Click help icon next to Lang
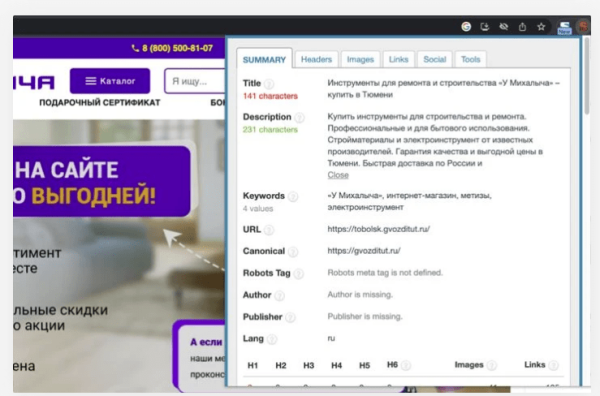 [272, 339]
